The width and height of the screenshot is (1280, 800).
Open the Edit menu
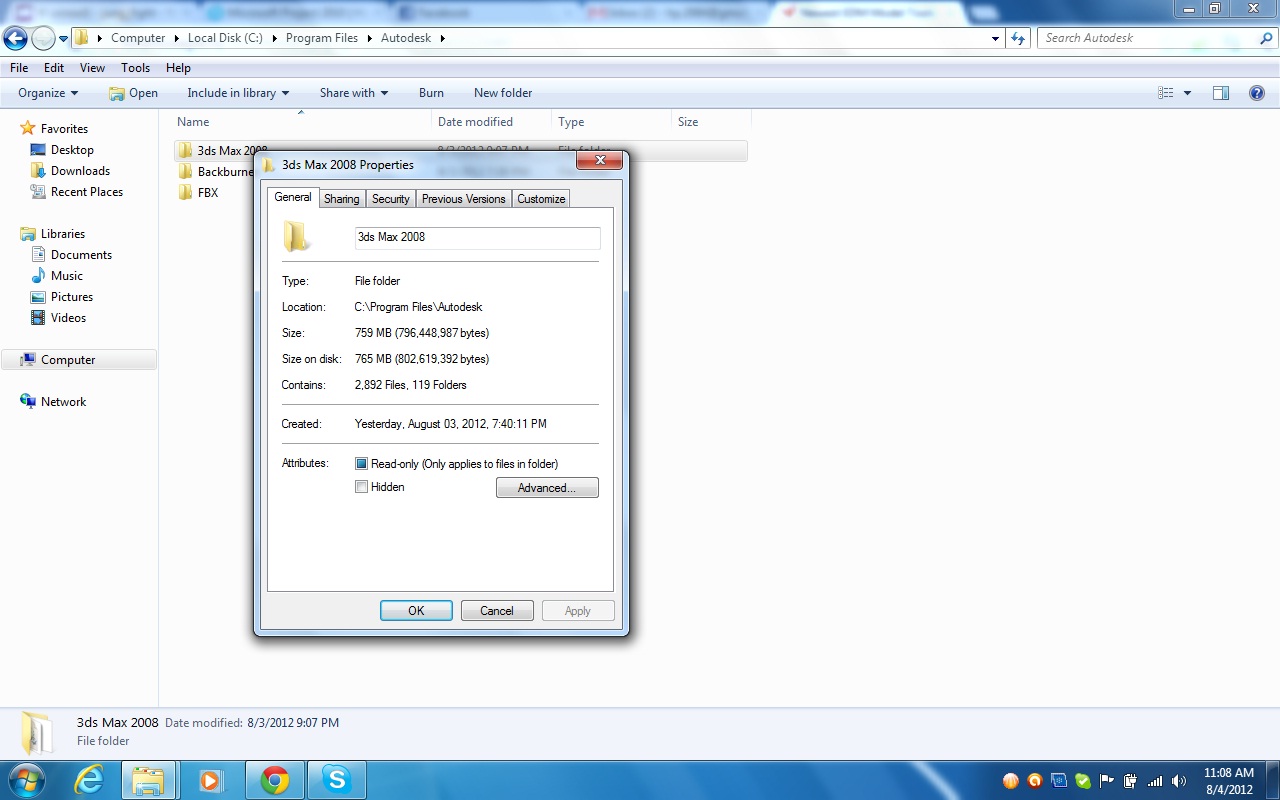pos(54,68)
